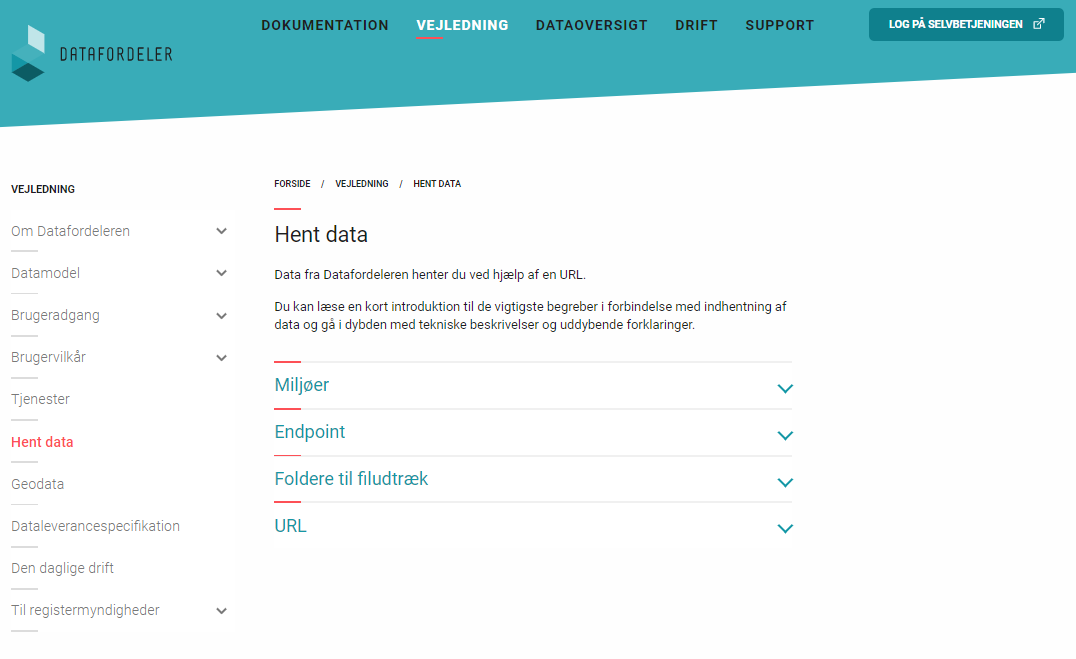Expand Foldere til filudtræk section

(784, 482)
